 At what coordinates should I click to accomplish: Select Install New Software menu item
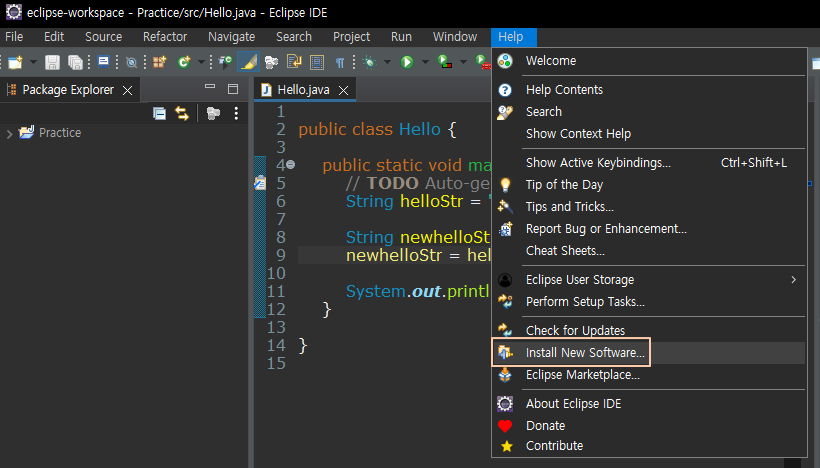tap(585, 353)
